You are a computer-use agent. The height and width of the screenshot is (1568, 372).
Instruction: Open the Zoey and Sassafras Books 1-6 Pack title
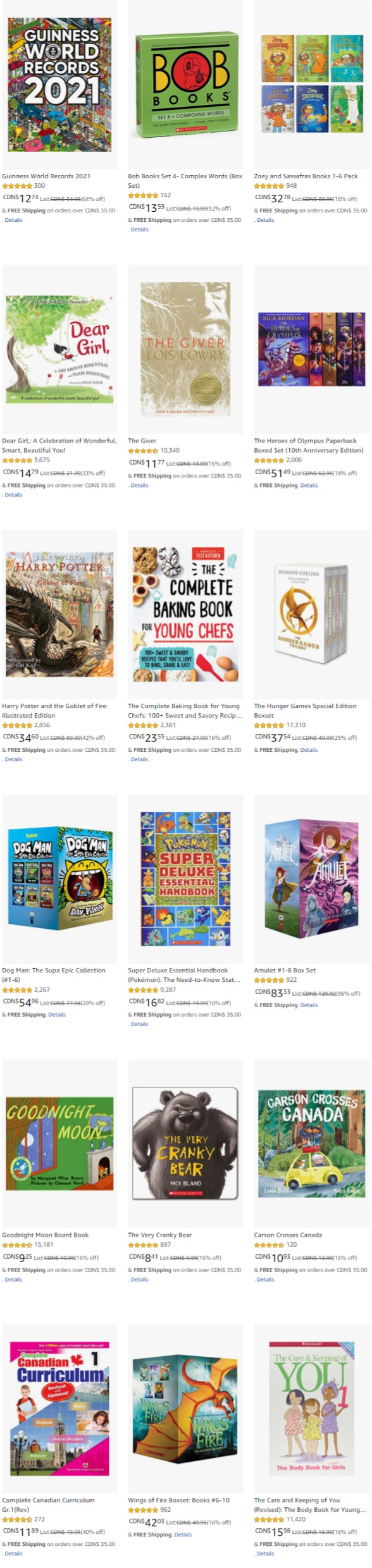pyautogui.click(x=306, y=176)
